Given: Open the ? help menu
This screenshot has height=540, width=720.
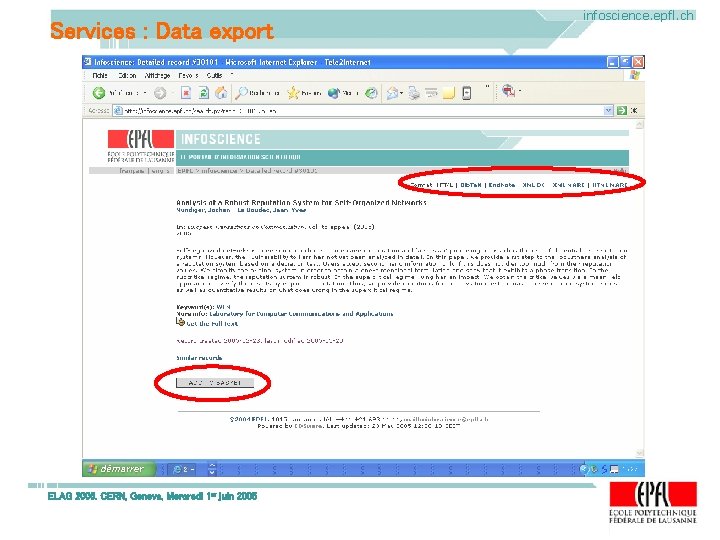Looking at the screenshot, I should tap(232, 75).
